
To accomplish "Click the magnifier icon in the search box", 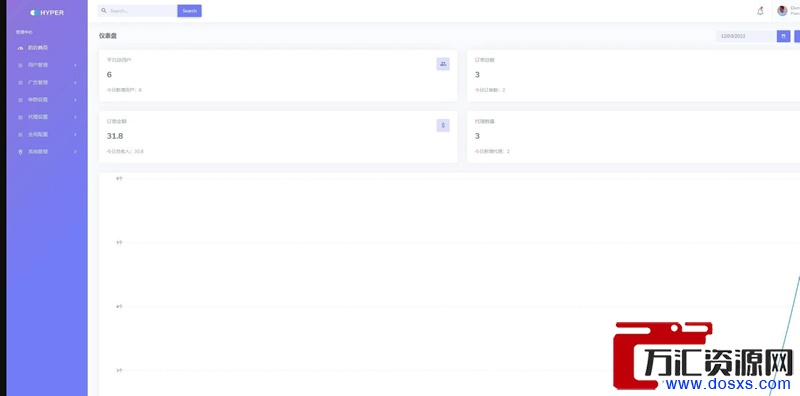I will (x=104, y=11).
